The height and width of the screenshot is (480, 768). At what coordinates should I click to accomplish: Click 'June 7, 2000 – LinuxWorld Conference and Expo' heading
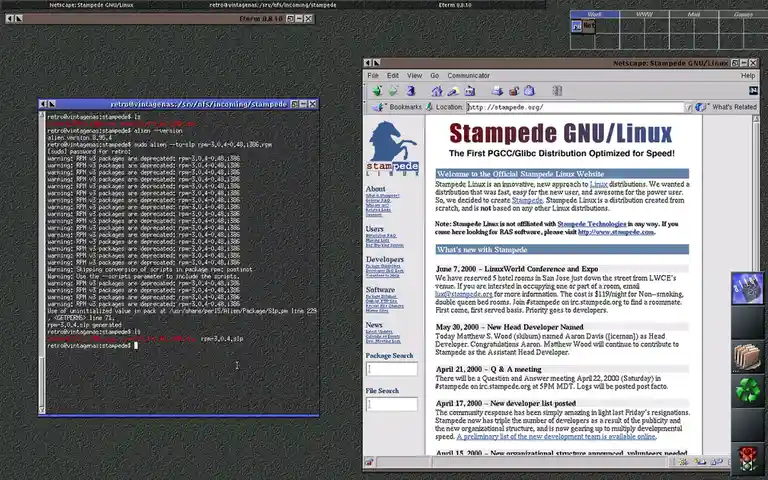tap(517, 269)
